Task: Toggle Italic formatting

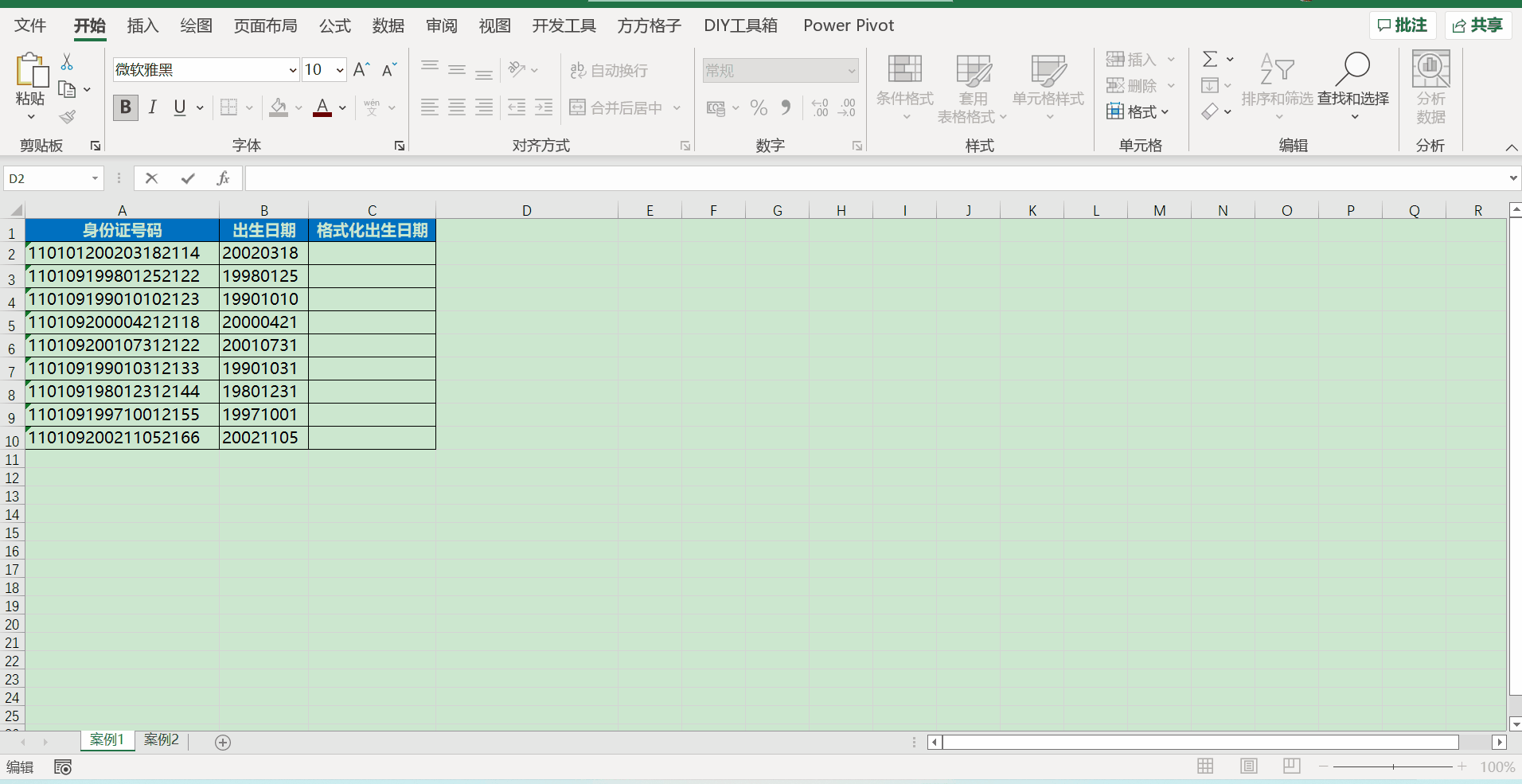Action: (x=152, y=107)
